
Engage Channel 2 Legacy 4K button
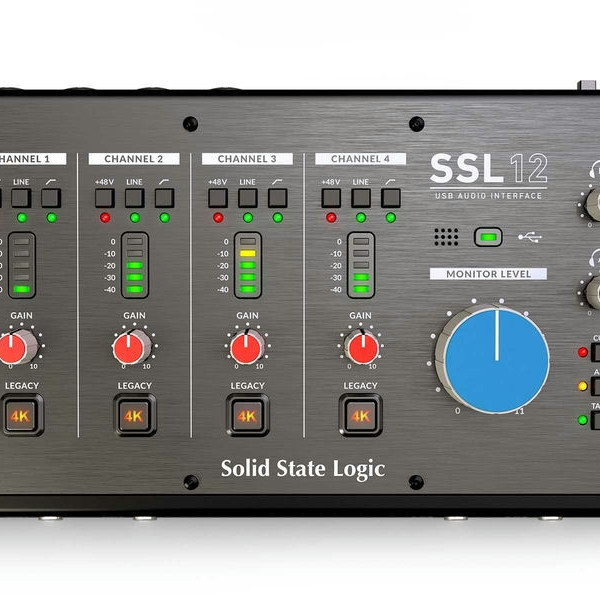134,416
